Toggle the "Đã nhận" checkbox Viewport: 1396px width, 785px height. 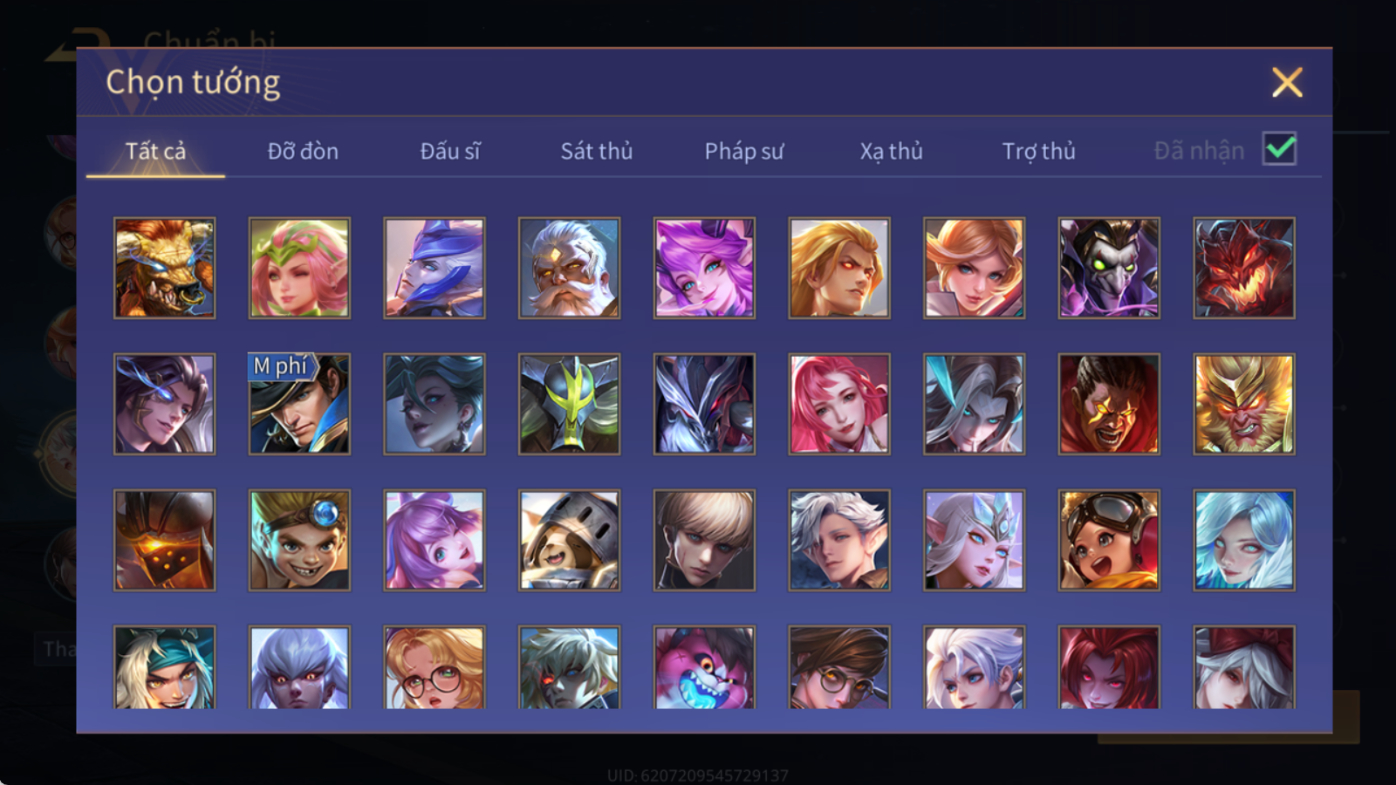(x=1279, y=149)
